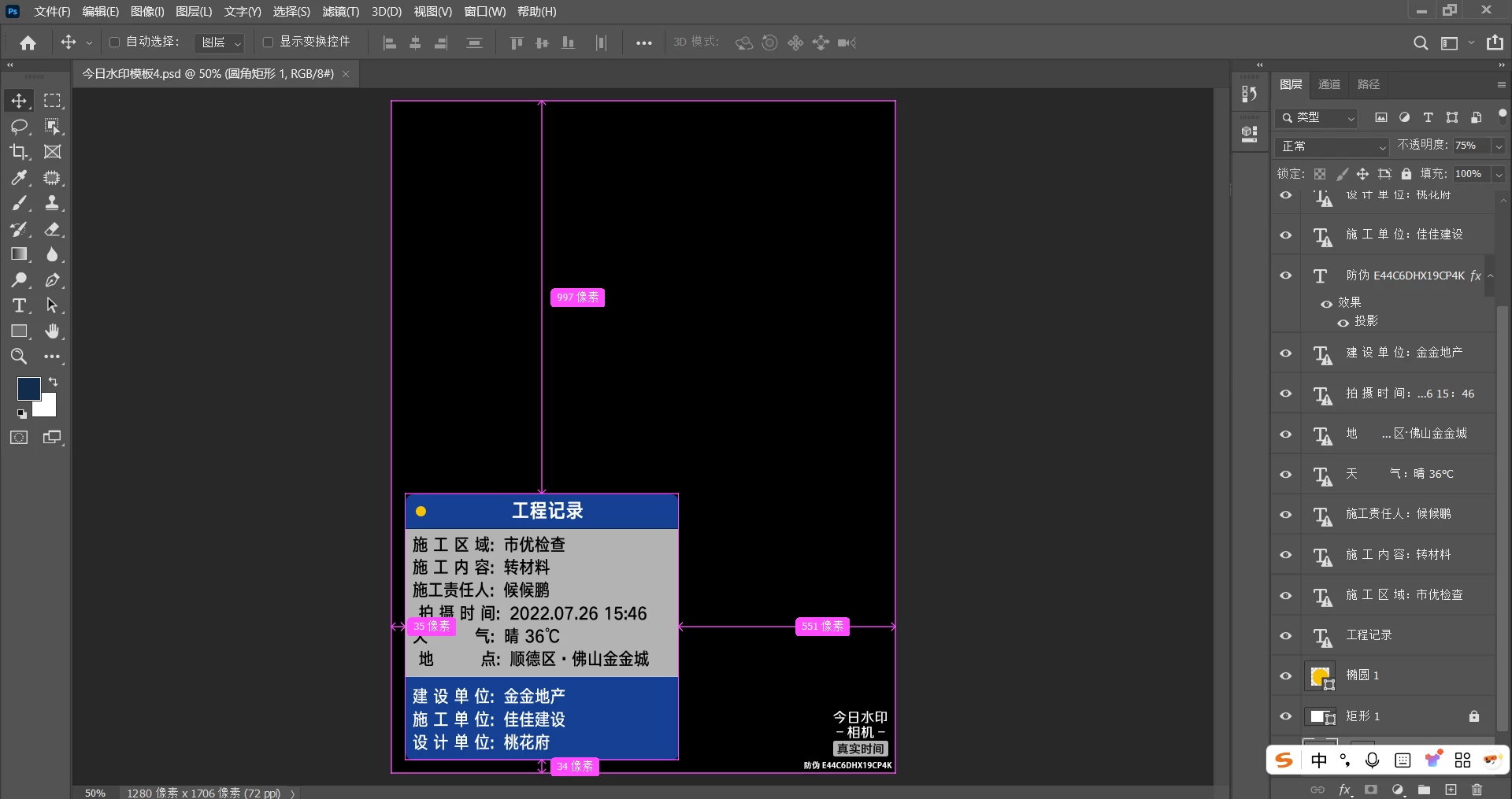Select the Move tool
The height and width of the screenshot is (799, 1512).
pyautogui.click(x=19, y=101)
